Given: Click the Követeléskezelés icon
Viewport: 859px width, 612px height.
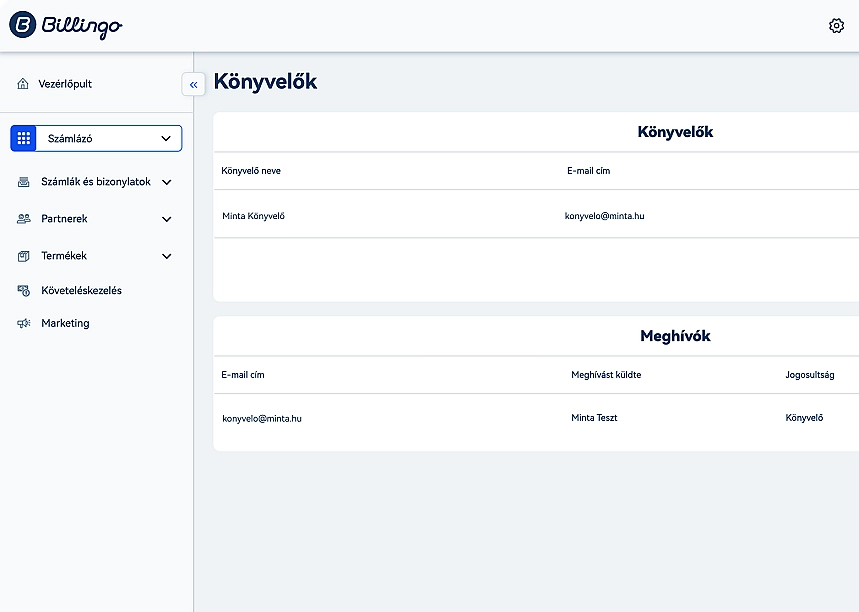Looking at the screenshot, I should click(21, 290).
